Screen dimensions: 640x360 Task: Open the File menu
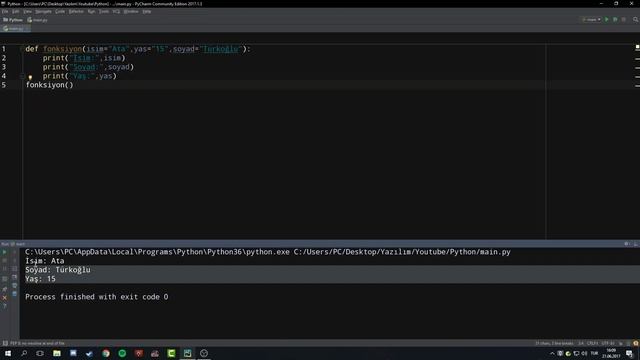tap(5, 11)
